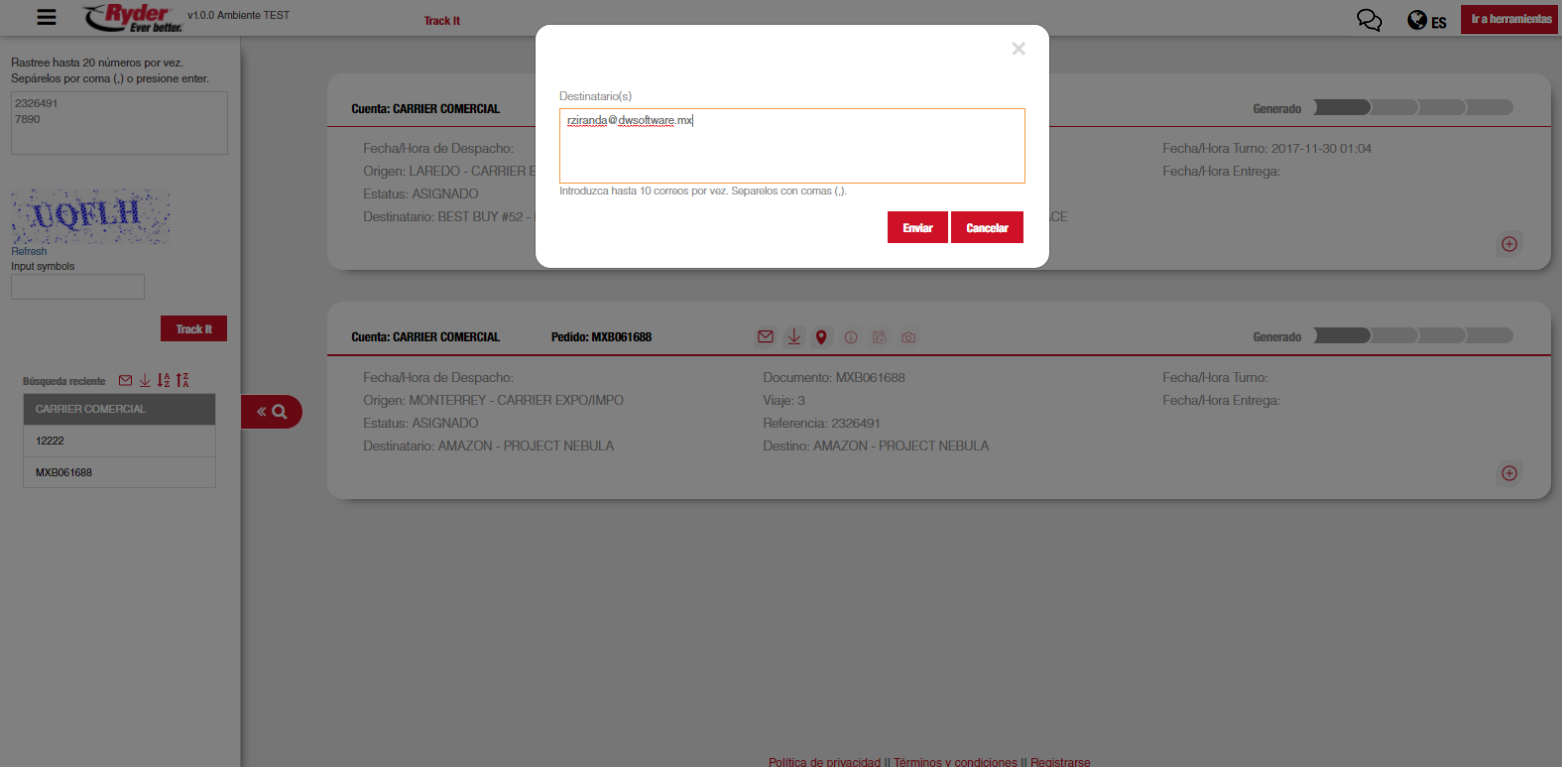Click the info icon for order MXB061688

[x=851, y=338]
